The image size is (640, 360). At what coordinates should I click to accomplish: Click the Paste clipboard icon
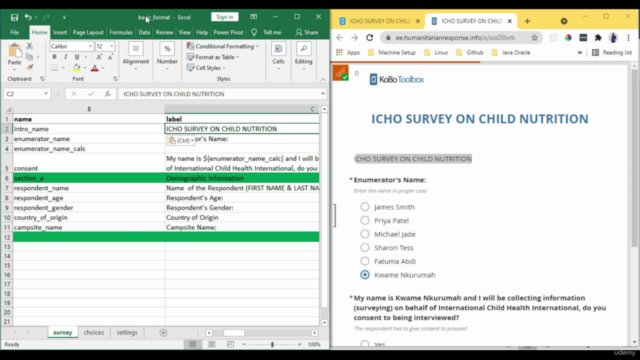15,51
